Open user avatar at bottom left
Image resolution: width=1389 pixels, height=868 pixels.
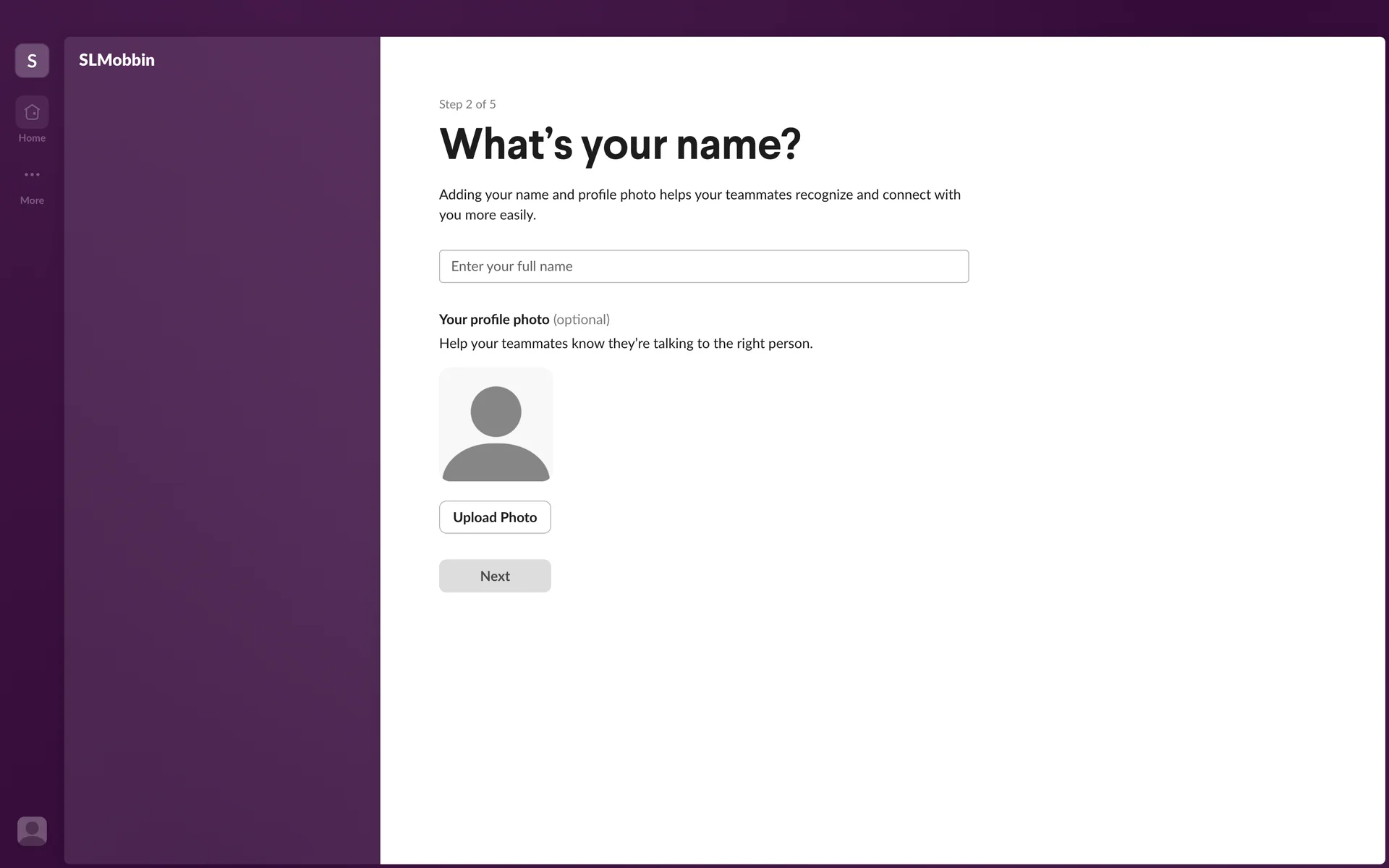point(32,830)
